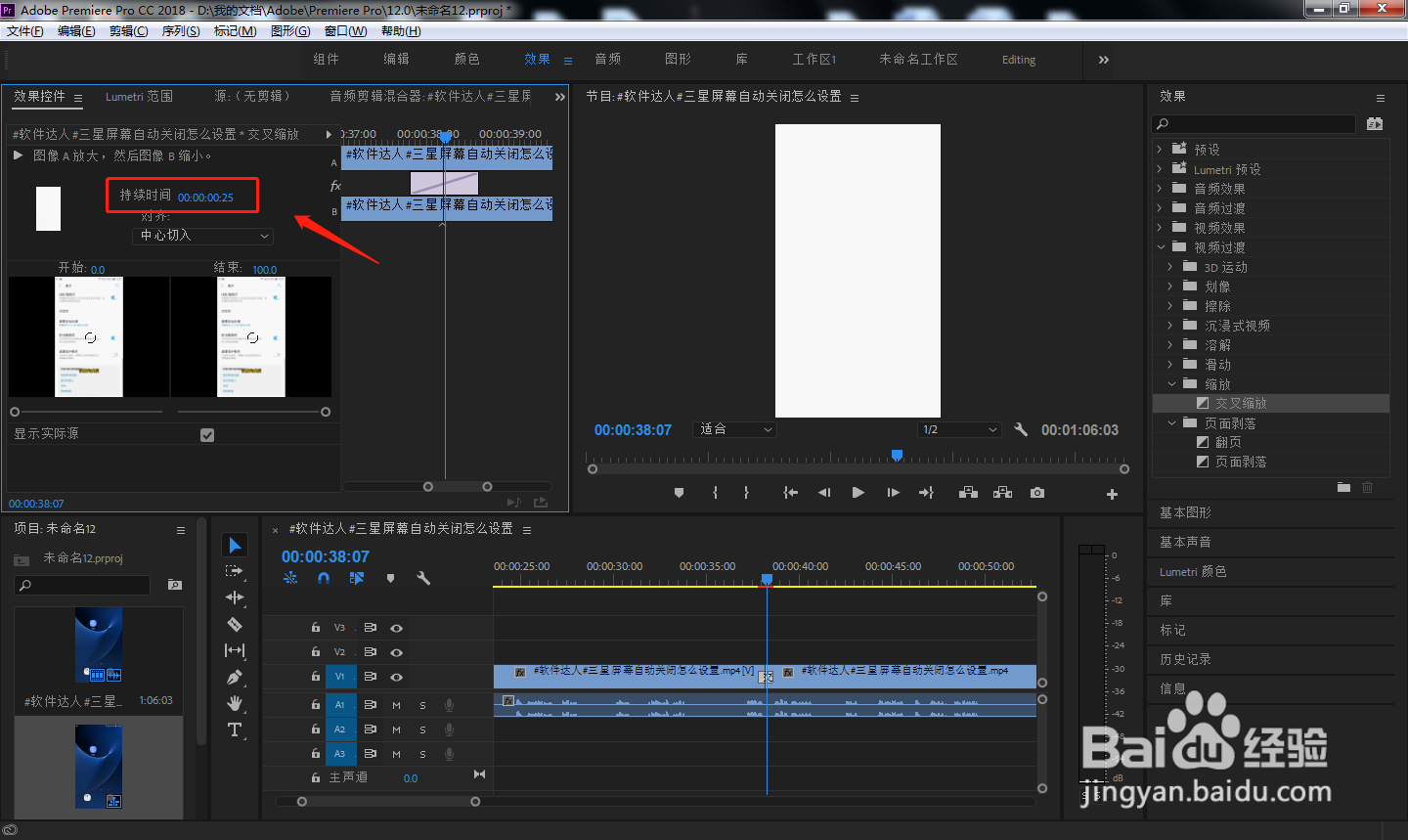Open the 序列(S) menu
The height and width of the screenshot is (840, 1408).
tap(181, 31)
